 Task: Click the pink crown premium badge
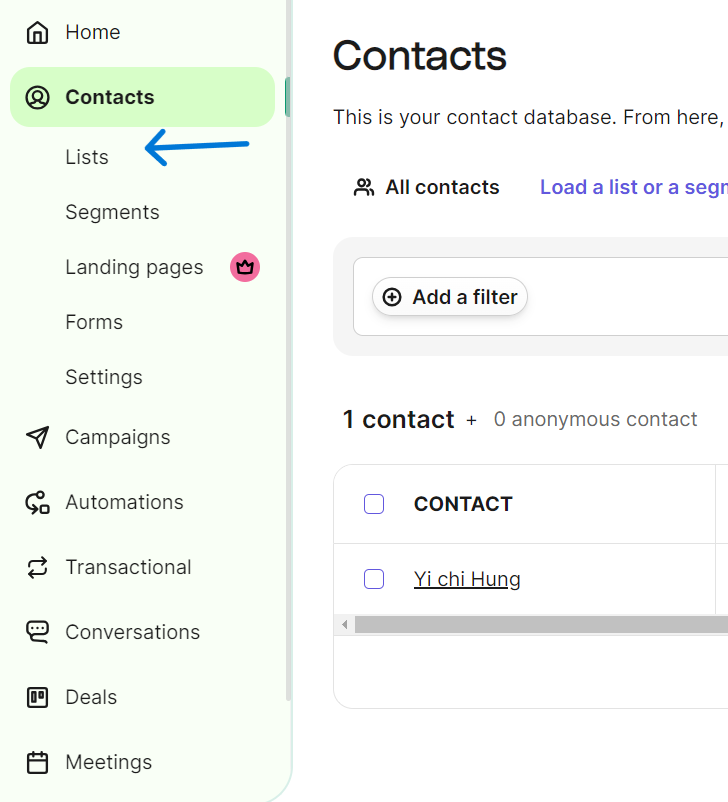[245, 267]
